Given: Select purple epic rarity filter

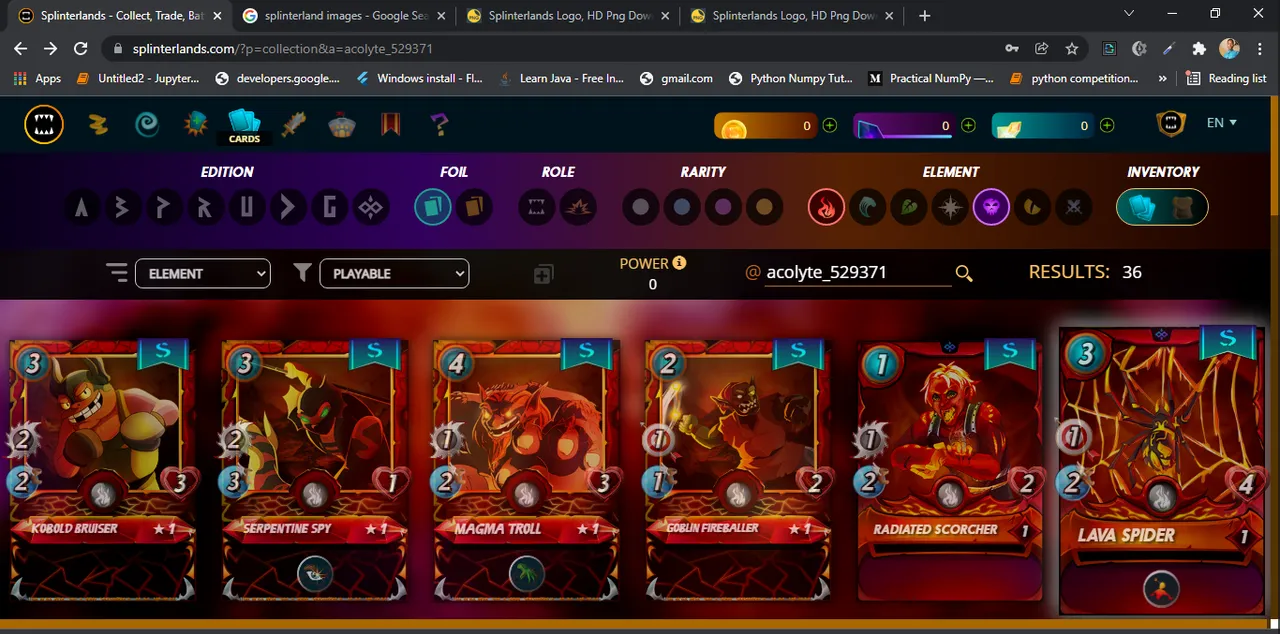Looking at the screenshot, I should pyautogui.click(x=723, y=208).
